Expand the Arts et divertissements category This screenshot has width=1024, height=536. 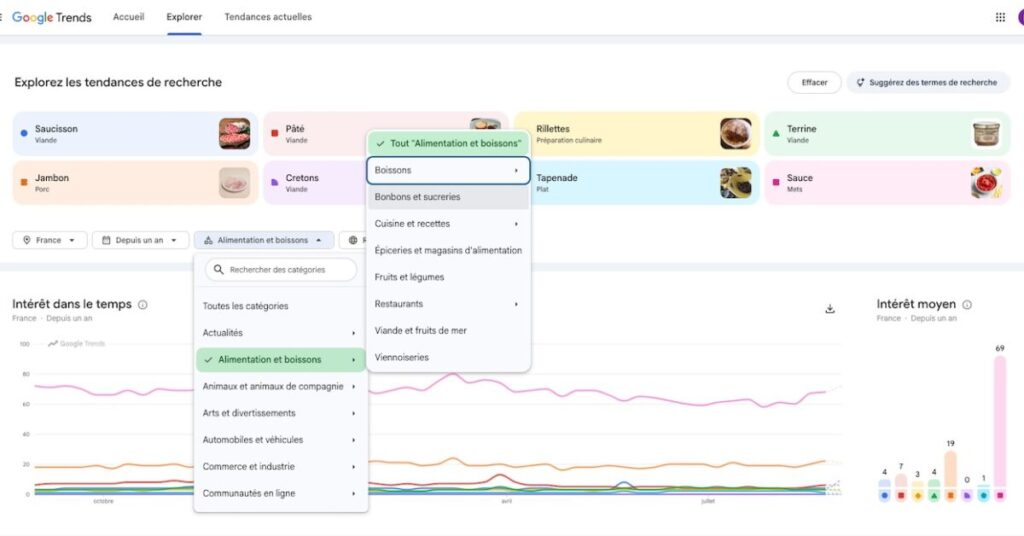click(x=281, y=413)
